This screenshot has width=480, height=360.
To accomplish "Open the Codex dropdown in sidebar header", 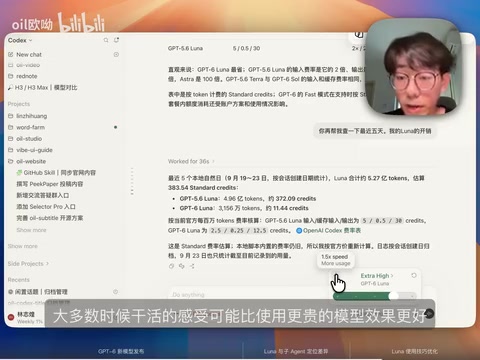I will point(20,40).
